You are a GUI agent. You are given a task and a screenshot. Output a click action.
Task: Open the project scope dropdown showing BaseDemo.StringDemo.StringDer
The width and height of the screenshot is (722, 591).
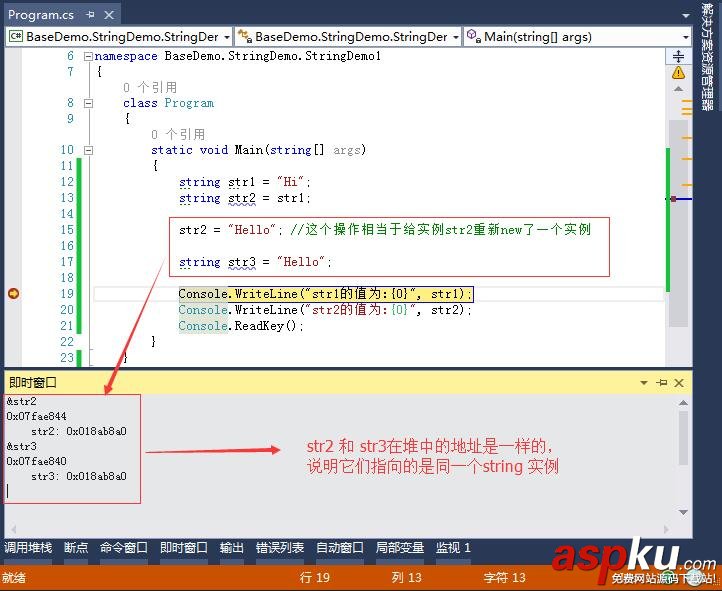[x=119, y=37]
